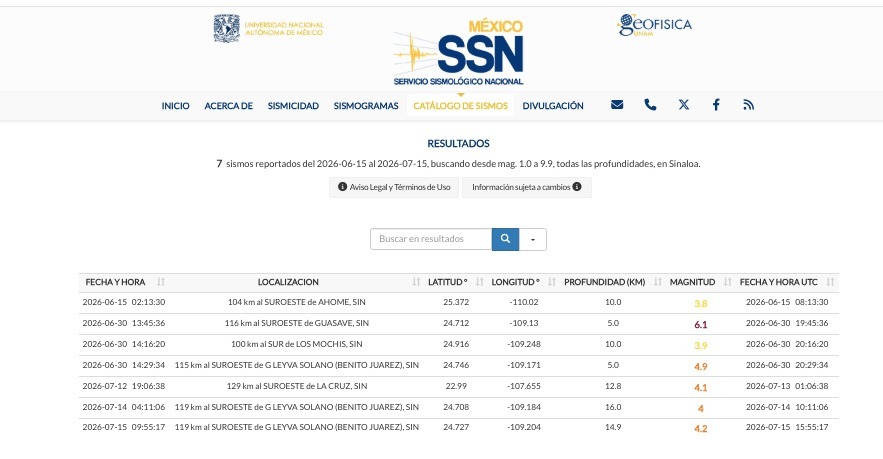Viewport: 883px width, 459px height.
Task: Click the longitude value -109.204
Action: click(524, 427)
